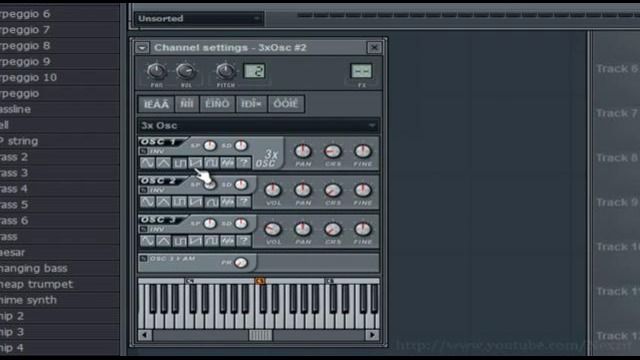Click the Track 8 label in playlist
The image size is (640, 360).
point(617,158)
